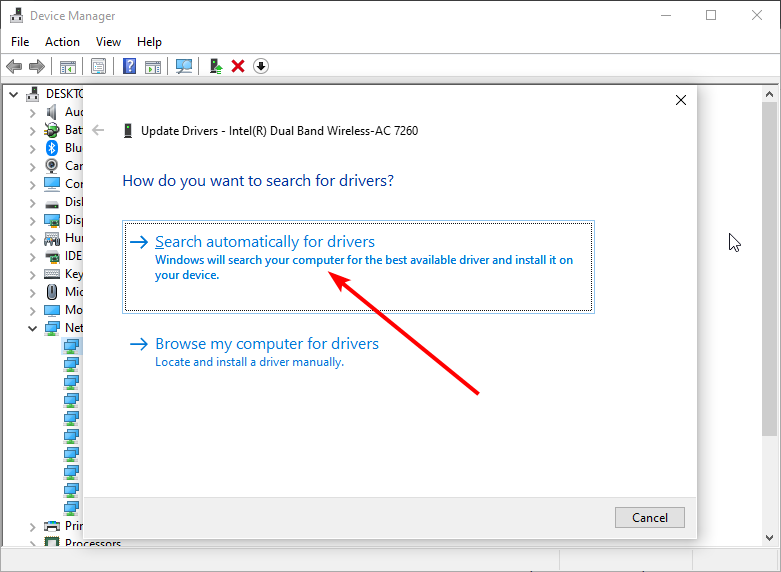Select the Disk drives category icon
781x572 pixels.
click(52, 204)
